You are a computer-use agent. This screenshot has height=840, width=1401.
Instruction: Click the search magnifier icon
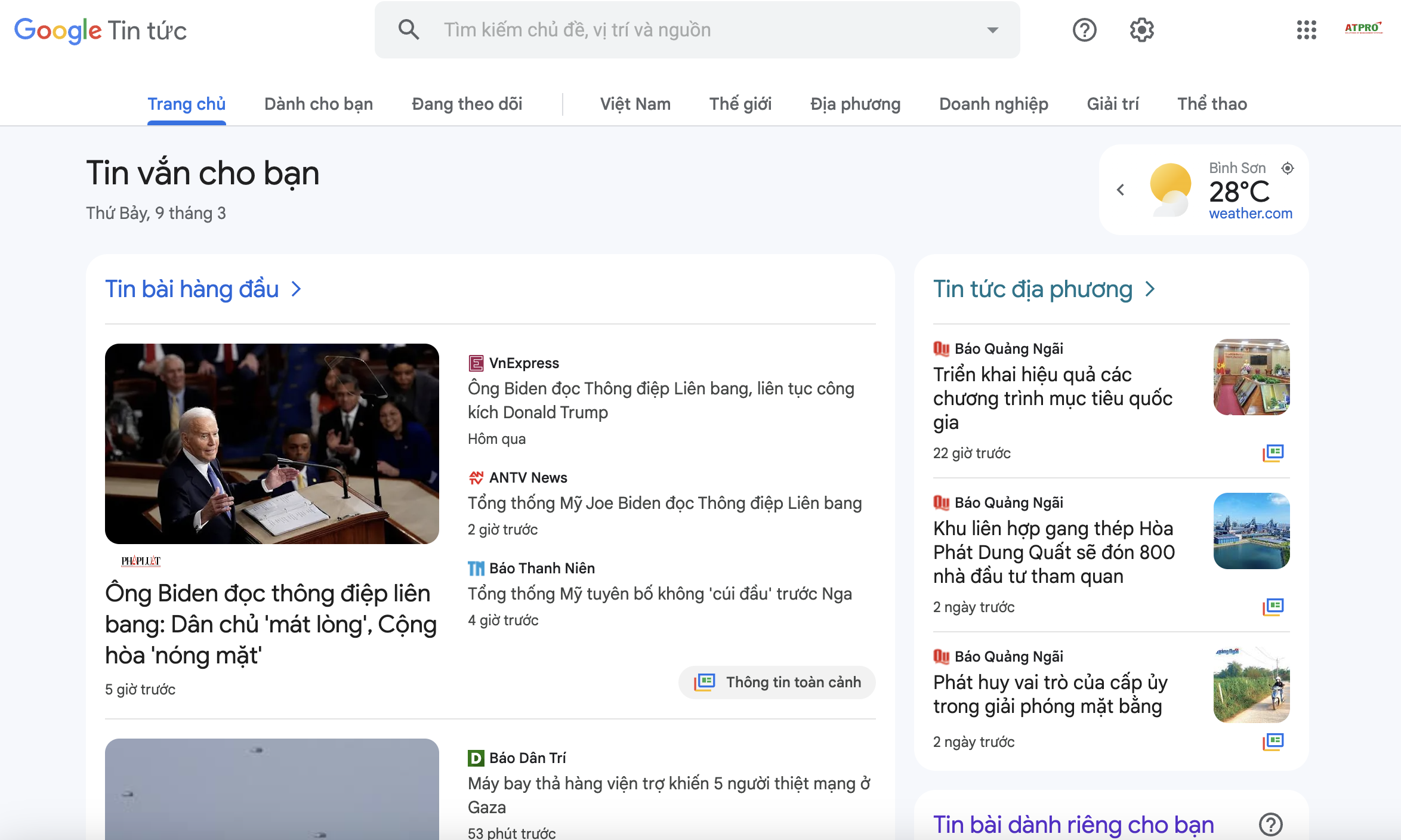[x=409, y=29]
